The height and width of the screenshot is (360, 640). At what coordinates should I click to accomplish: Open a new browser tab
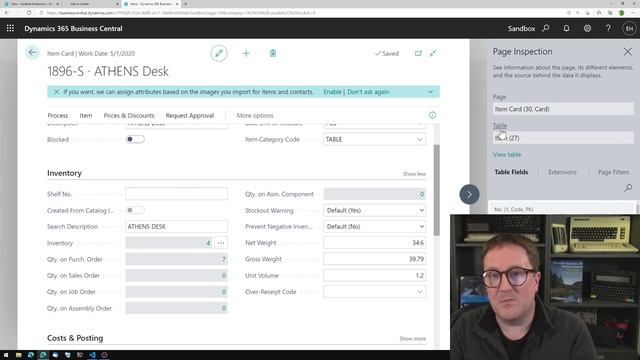point(185,4)
